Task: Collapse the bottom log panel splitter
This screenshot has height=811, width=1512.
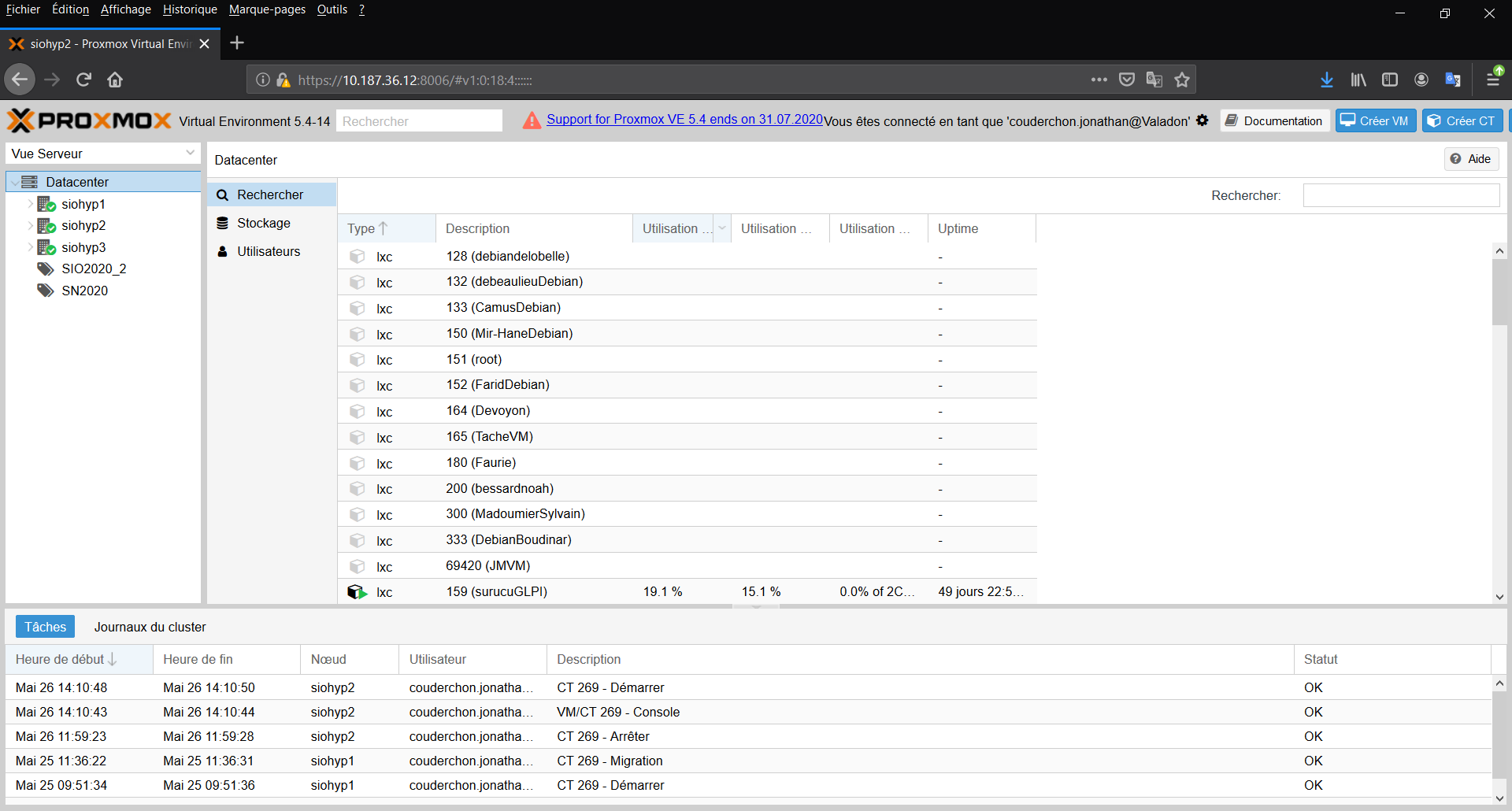Action: click(x=756, y=607)
